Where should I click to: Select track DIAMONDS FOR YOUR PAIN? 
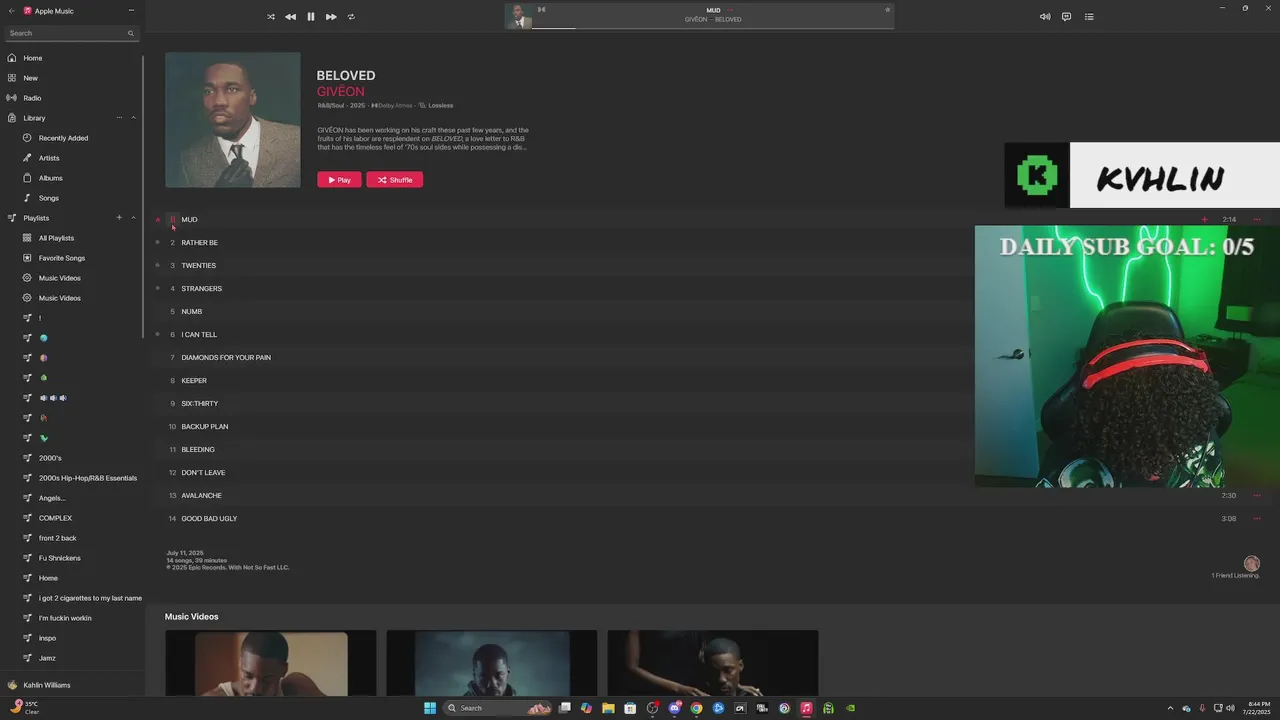[226, 357]
